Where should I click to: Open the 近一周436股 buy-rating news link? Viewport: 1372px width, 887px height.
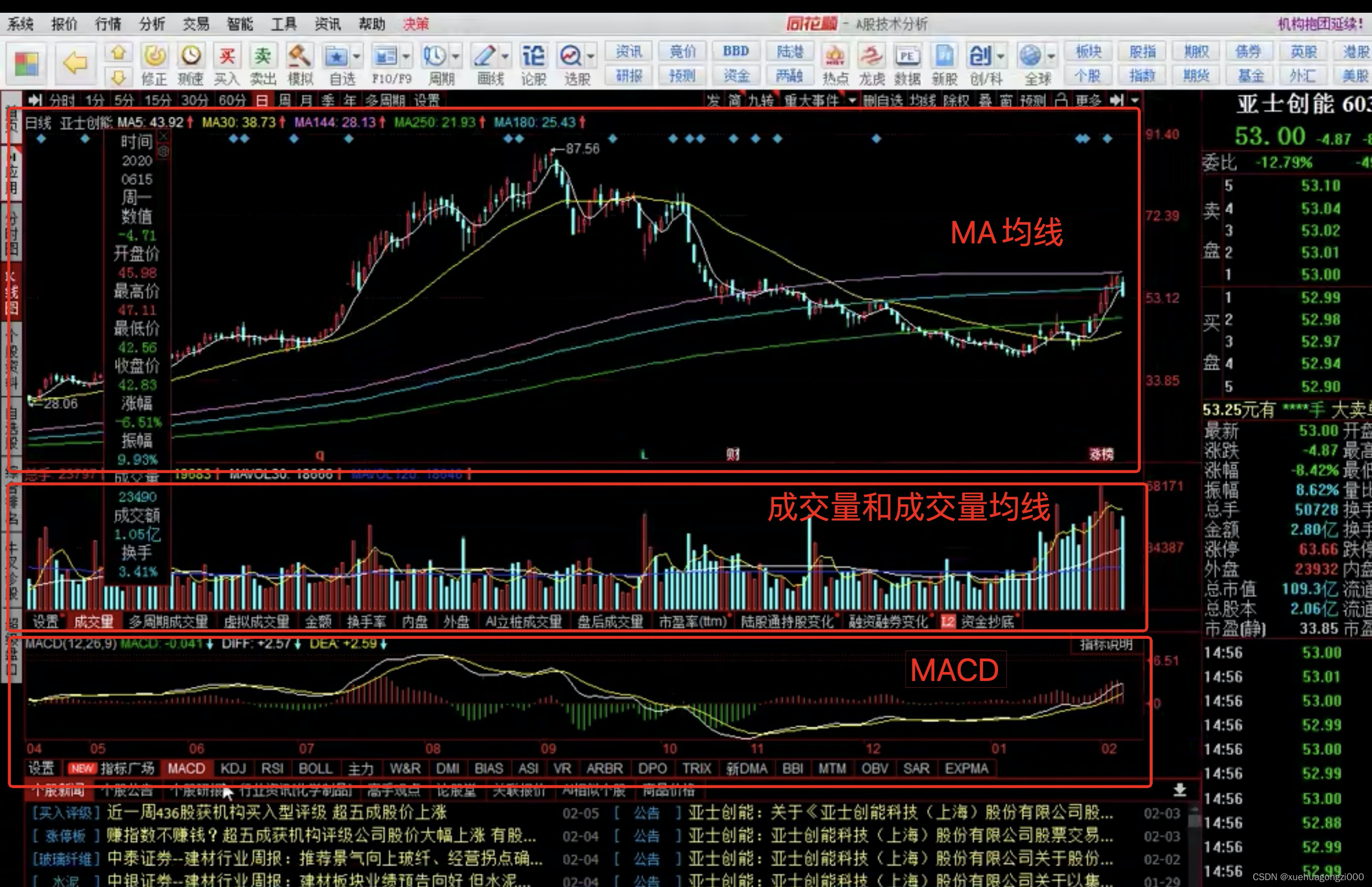coord(276,813)
